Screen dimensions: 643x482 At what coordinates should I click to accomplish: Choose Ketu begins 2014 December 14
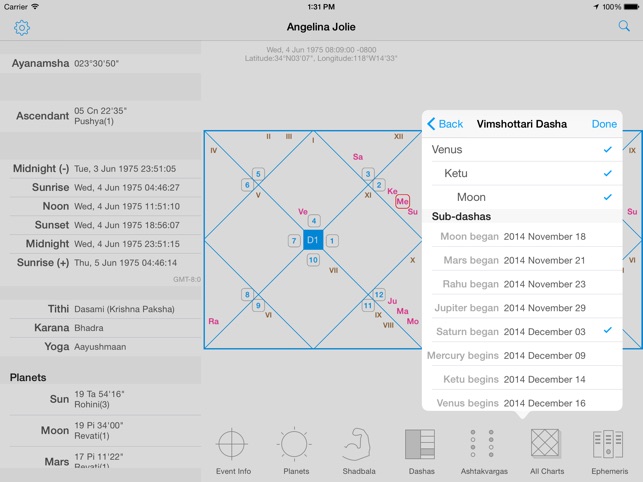coord(522,379)
